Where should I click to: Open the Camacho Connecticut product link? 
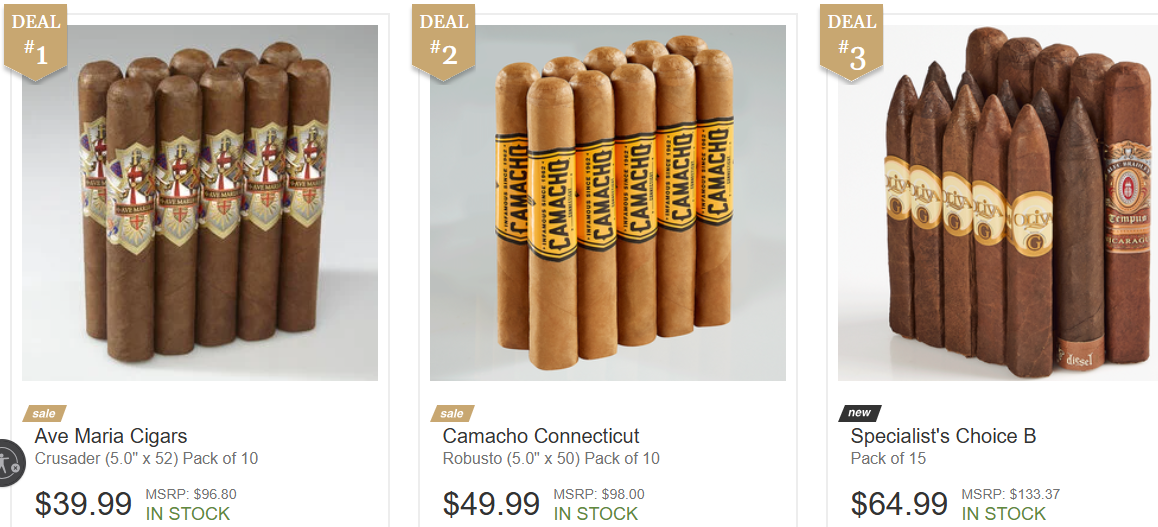coord(541,436)
